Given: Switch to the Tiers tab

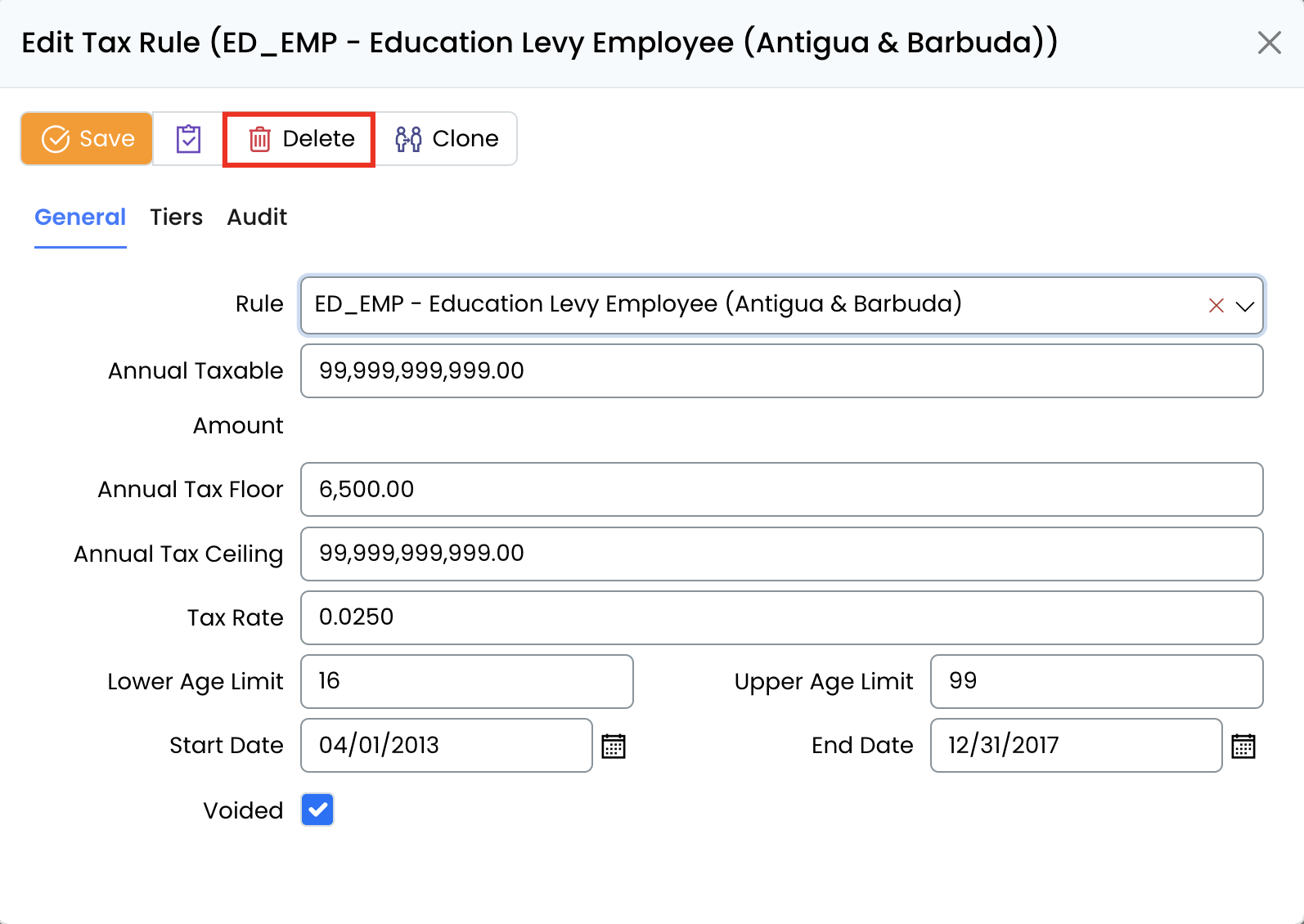Looking at the screenshot, I should point(176,217).
